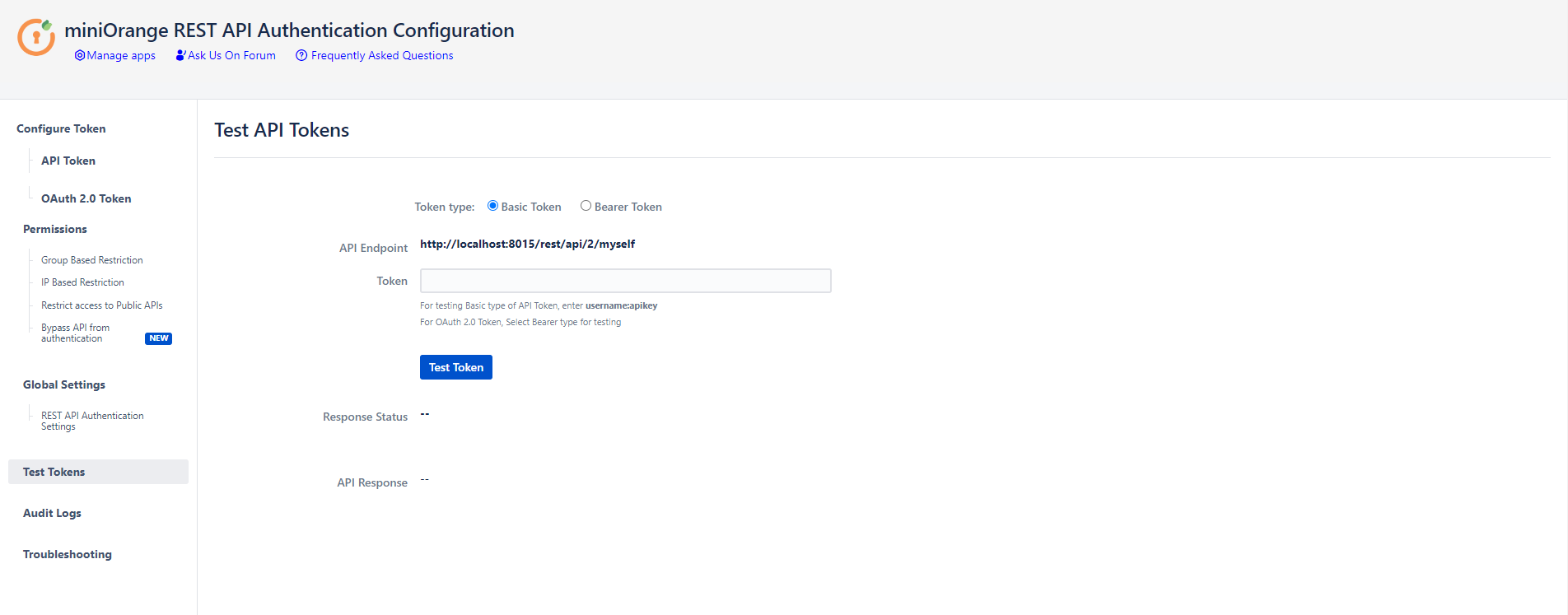Viewport: 1568px width, 615px height.
Task: Go to OAuth 2.0 Token in sidebar
Action: [x=86, y=198]
